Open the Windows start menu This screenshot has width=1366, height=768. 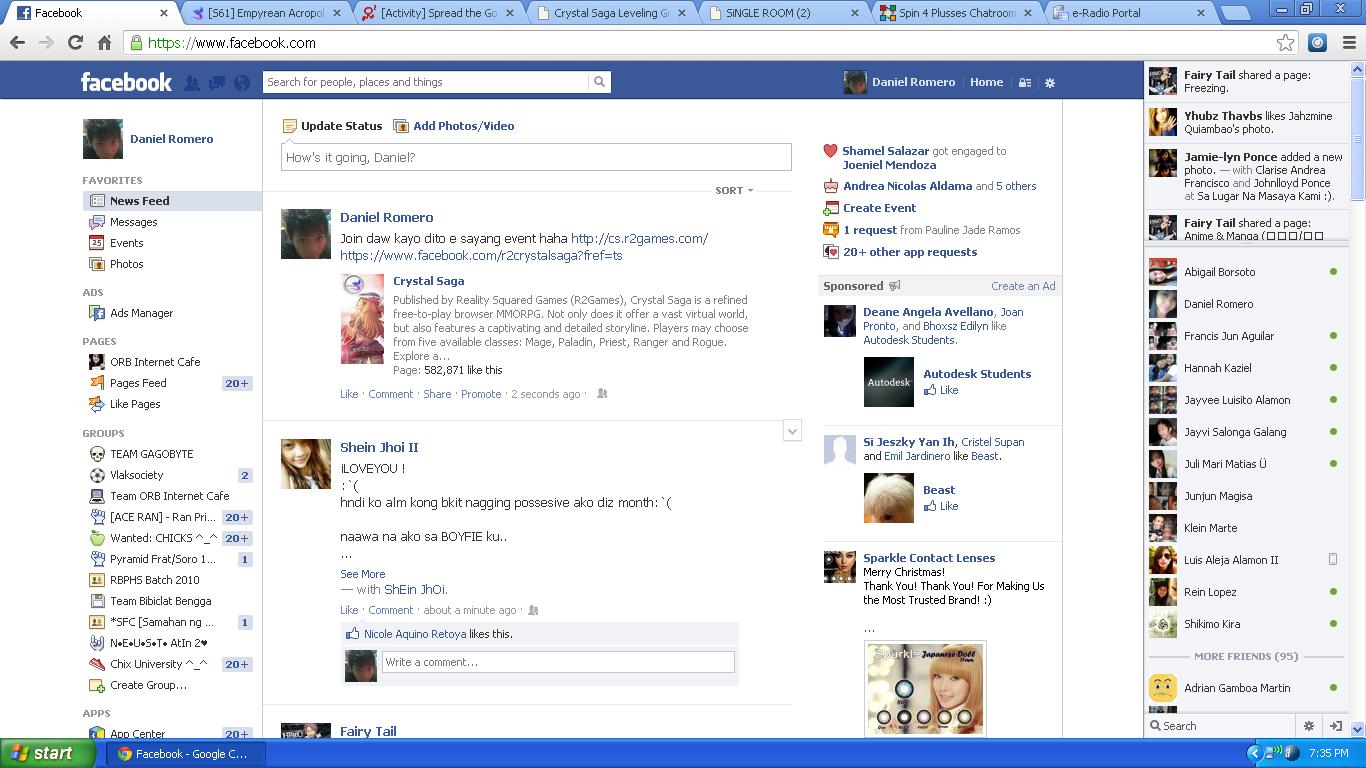click(42, 753)
